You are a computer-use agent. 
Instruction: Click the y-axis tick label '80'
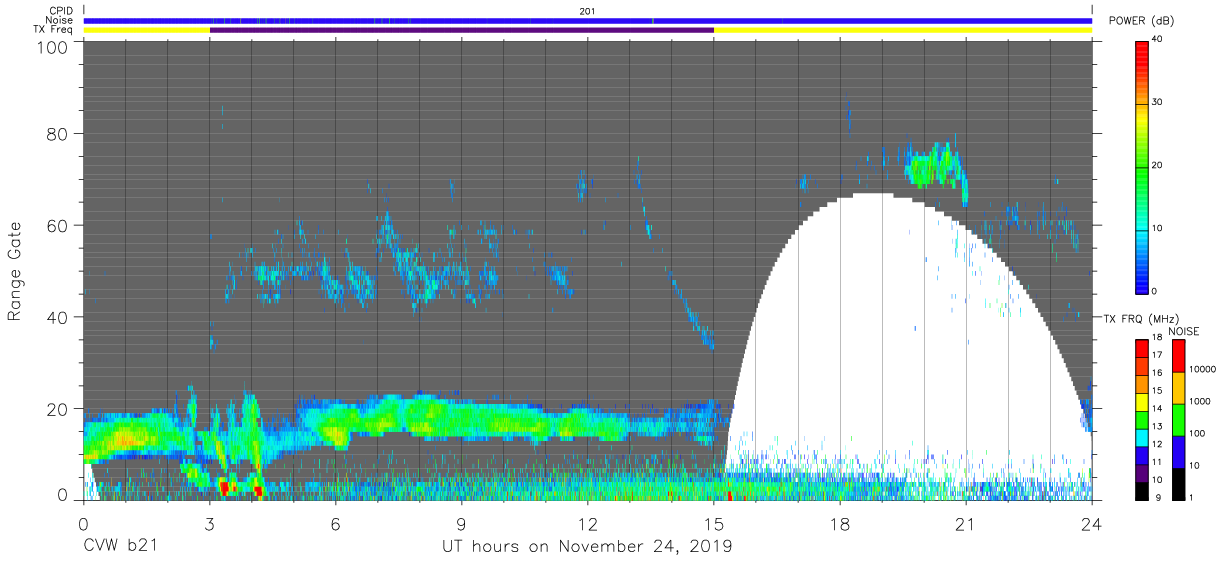click(x=58, y=134)
